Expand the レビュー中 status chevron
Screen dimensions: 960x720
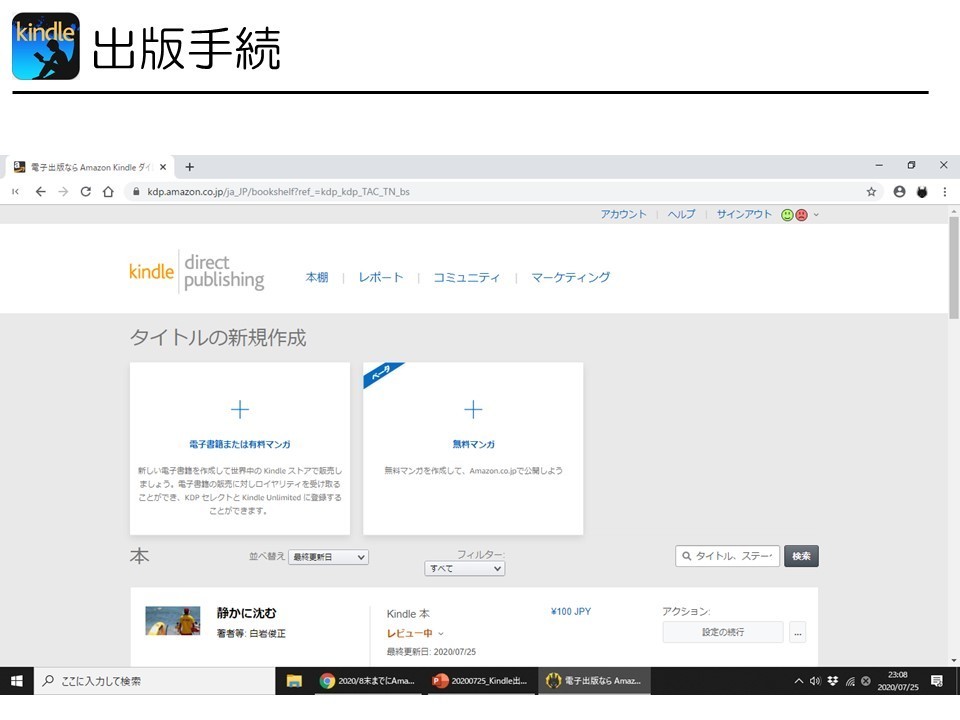(441, 634)
